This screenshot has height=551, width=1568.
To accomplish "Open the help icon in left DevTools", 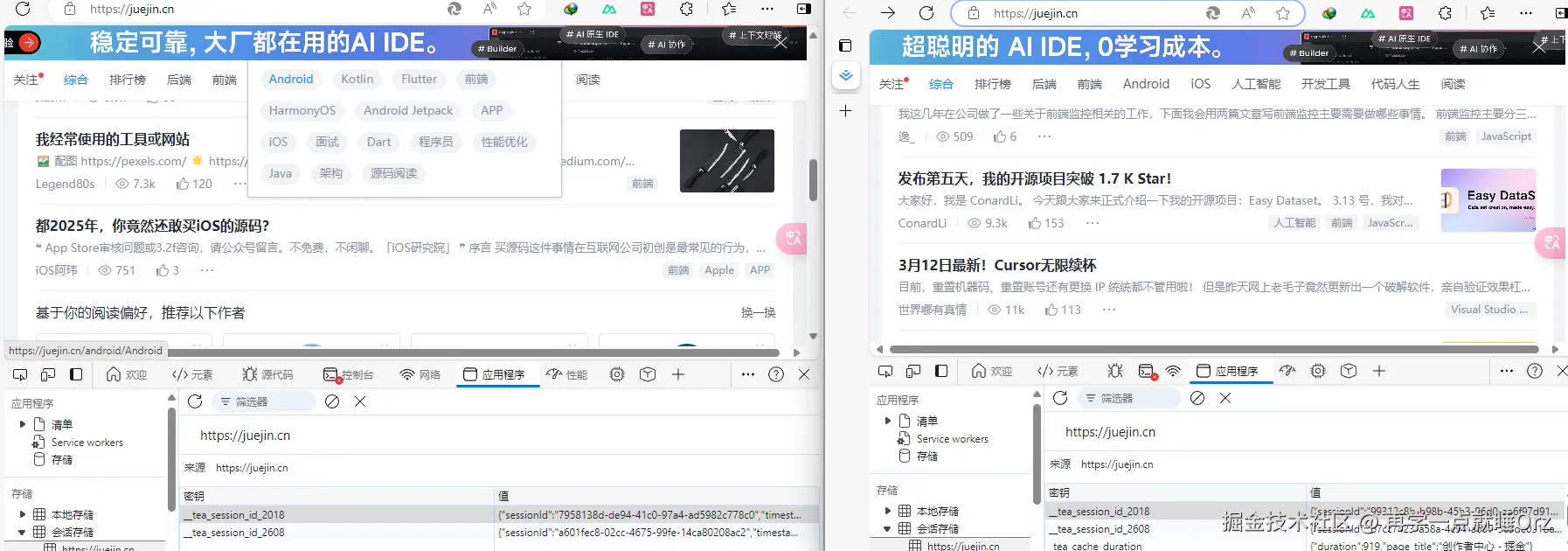I will point(776,374).
